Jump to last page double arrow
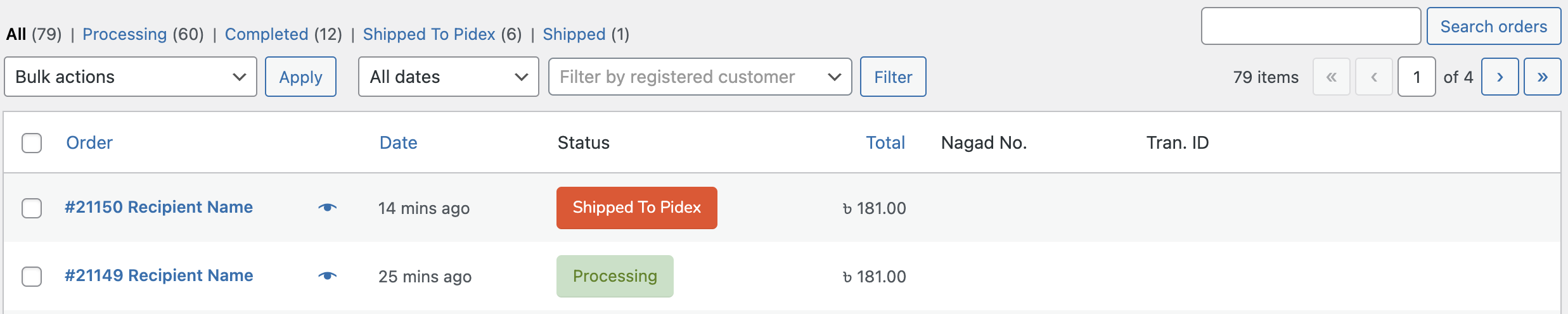This screenshot has width=1568, height=314. [1542, 77]
